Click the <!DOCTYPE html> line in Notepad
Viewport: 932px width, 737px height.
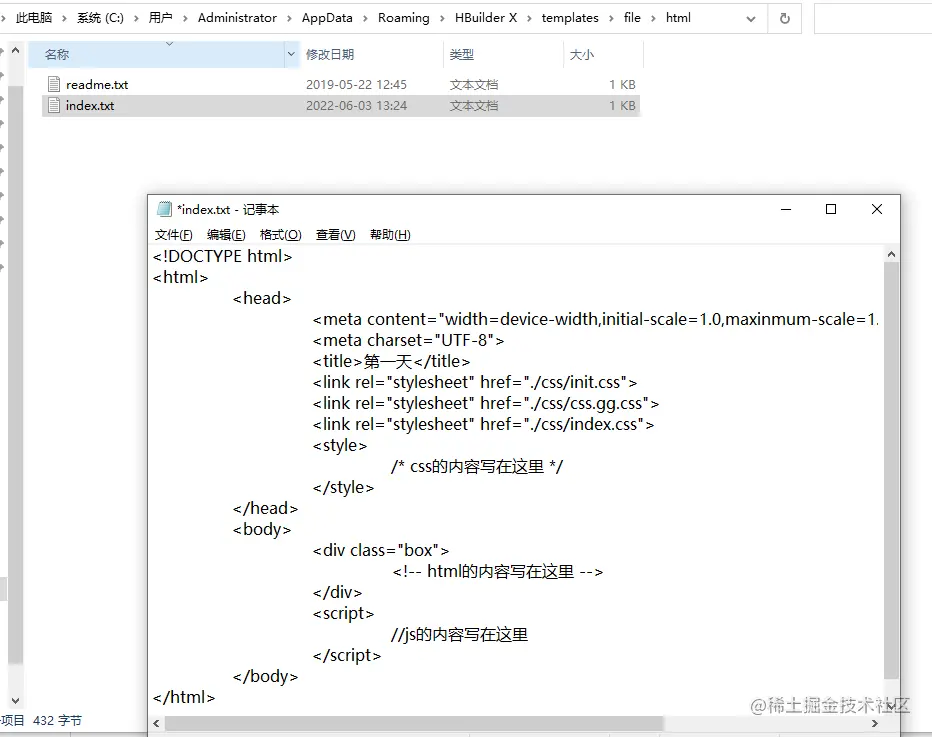222,257
